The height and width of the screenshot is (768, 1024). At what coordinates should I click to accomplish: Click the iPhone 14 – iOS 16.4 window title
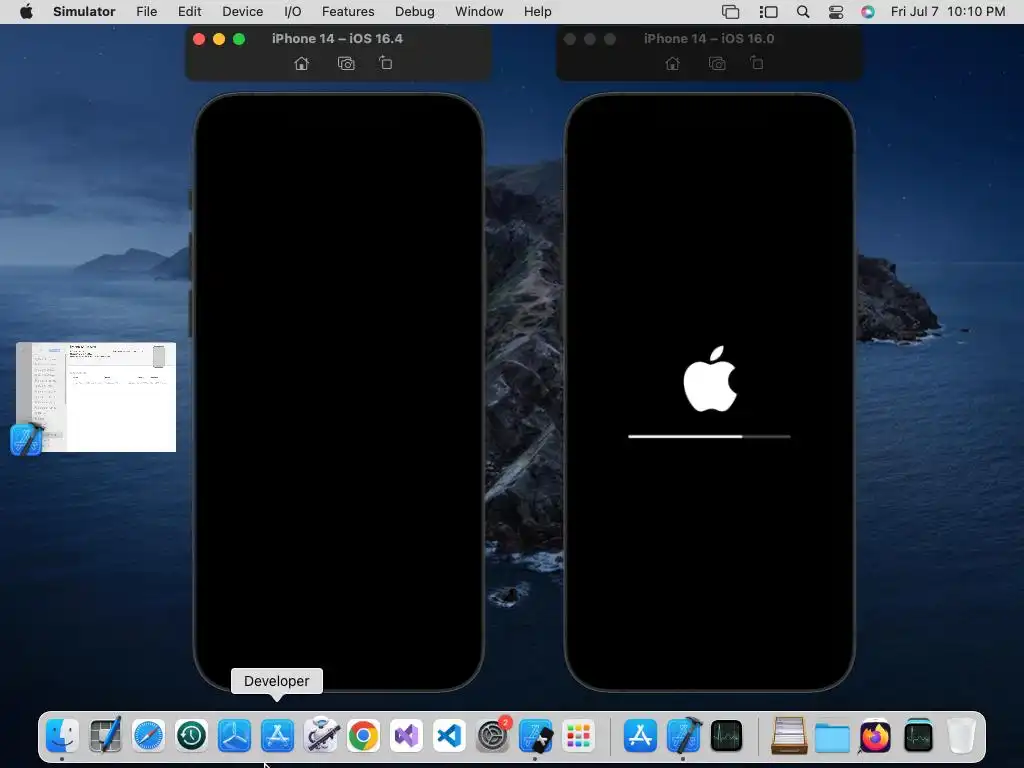(x=337, y=39)
